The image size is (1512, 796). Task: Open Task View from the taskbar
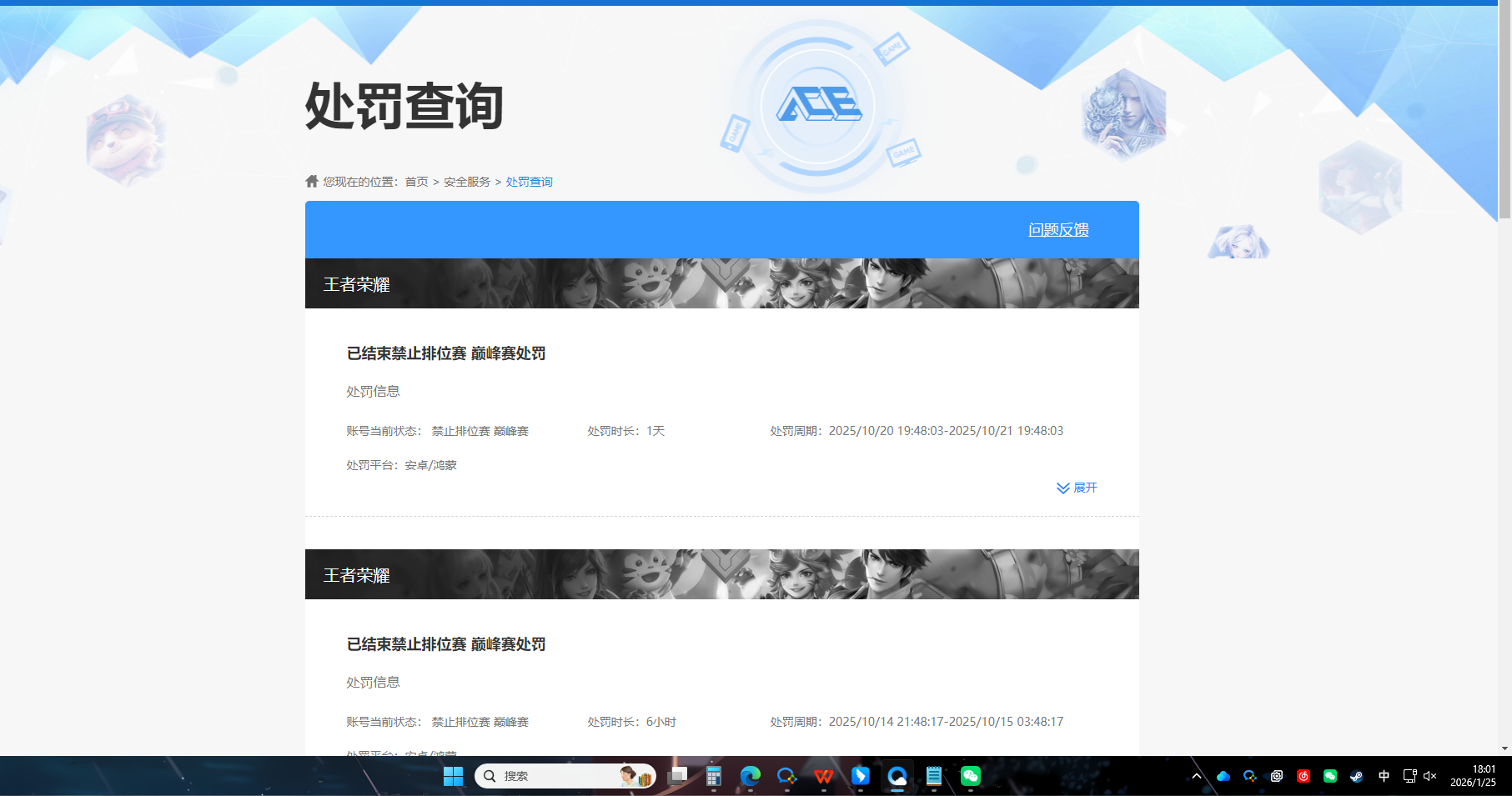[676, 775]
